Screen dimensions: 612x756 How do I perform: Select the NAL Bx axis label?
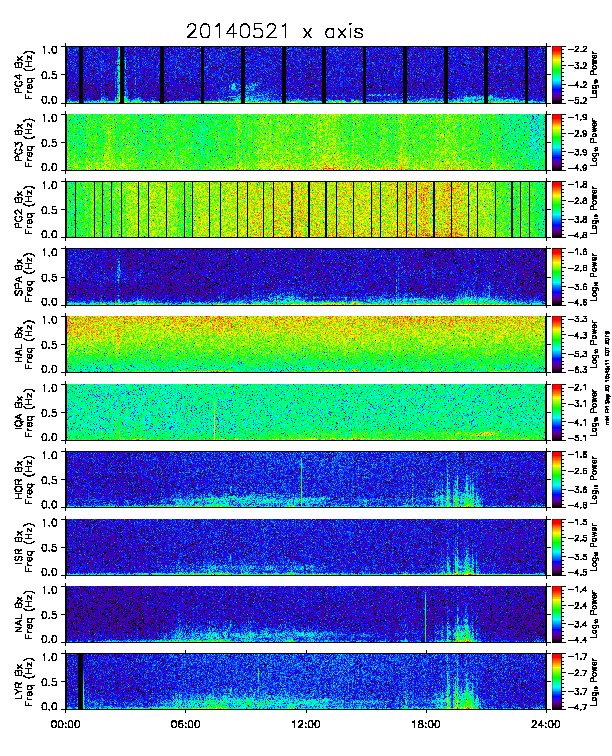pyautogui.click(x=19, y=615)
